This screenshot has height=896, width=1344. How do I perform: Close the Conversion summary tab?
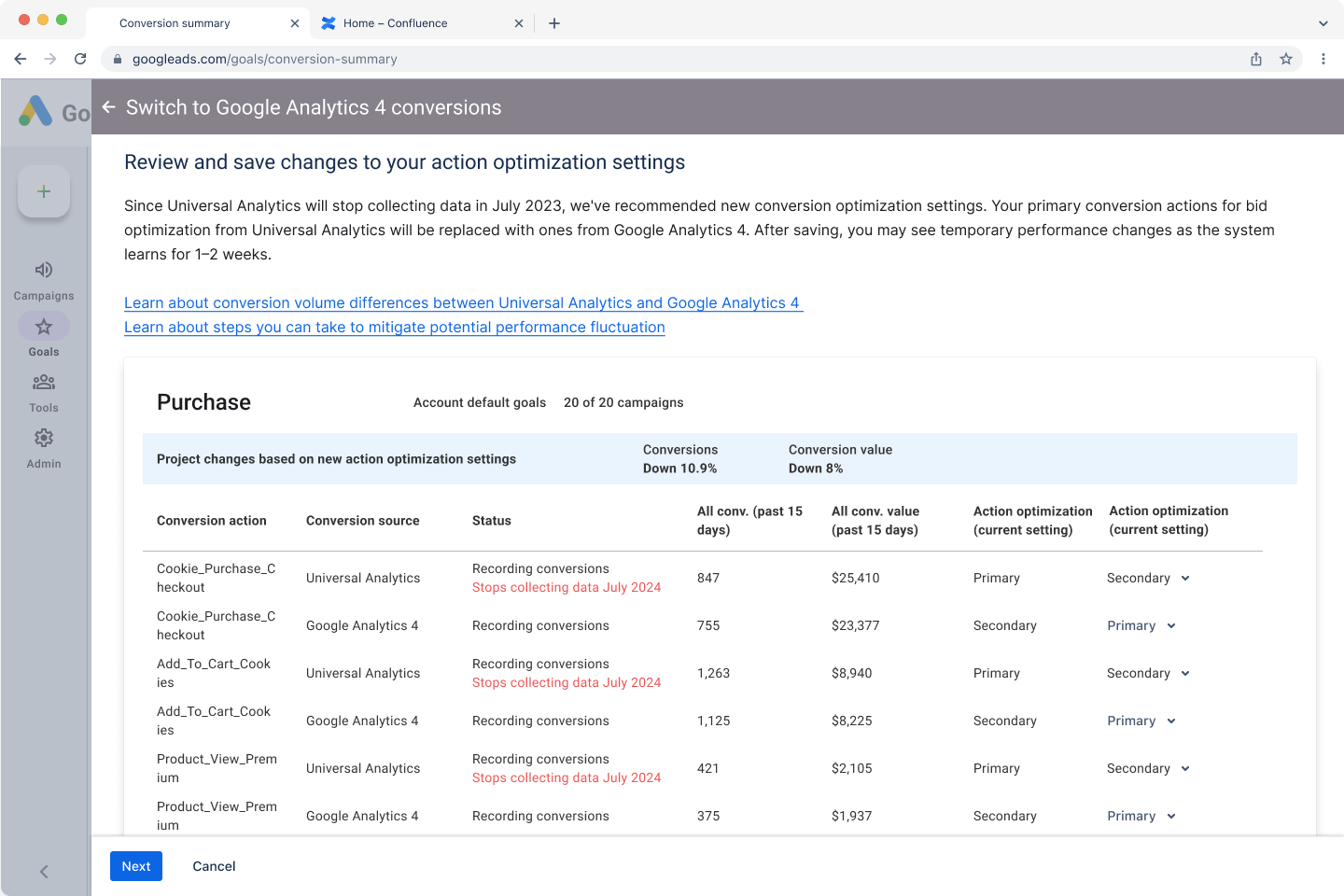point(295,23)
